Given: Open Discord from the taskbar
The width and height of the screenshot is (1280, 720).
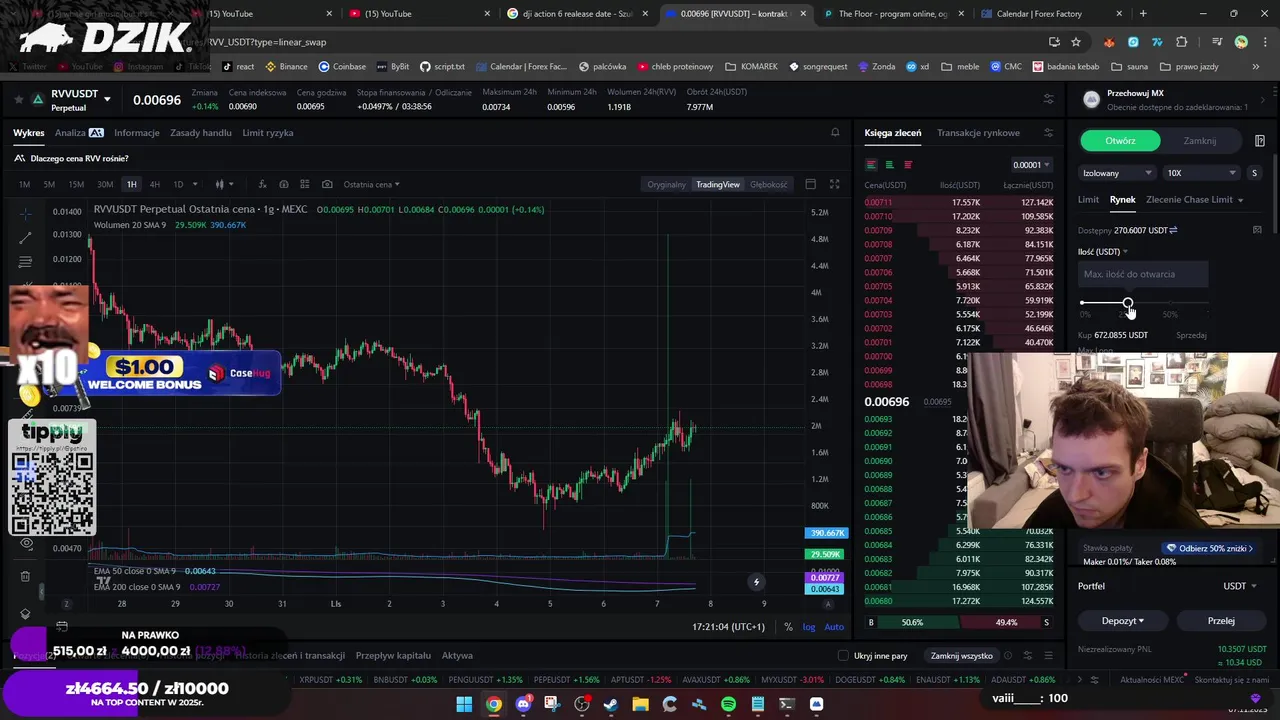Looking at the screenshot, I should click(522, 704).
